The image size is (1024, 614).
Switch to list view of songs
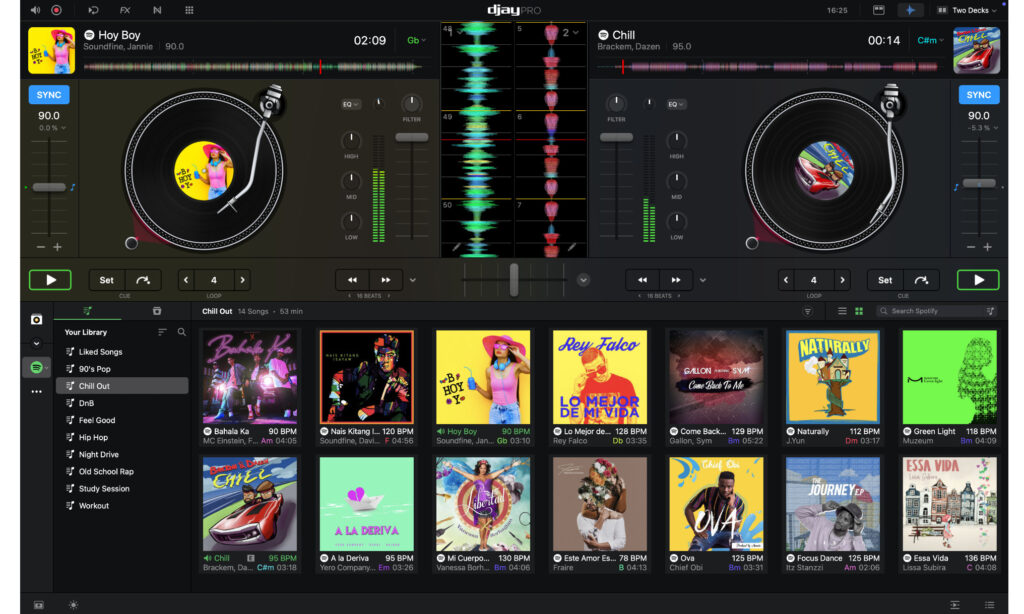tap(842, 312)
